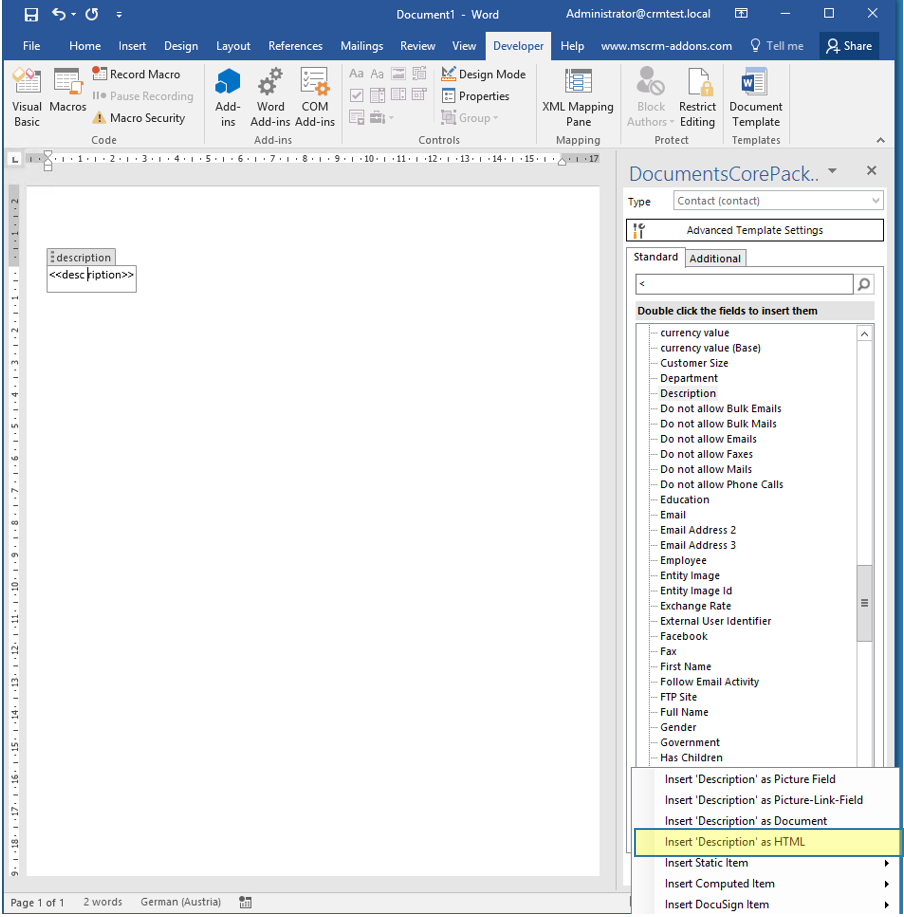
Task: Open Advanced Template Settings
Action: pyautogui.click(x=754, y=230)
